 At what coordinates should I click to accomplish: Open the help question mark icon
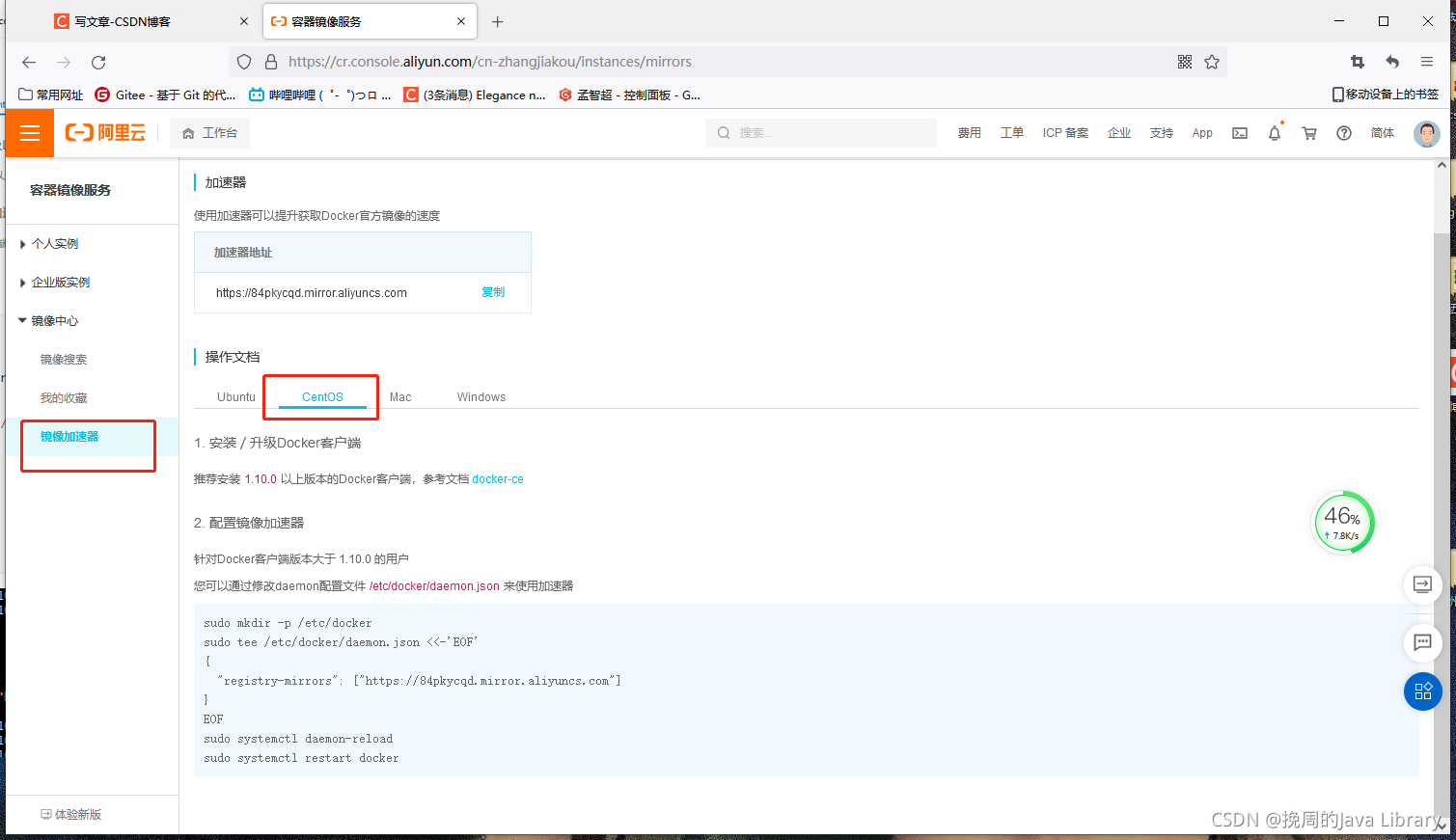pos(1344,133)
